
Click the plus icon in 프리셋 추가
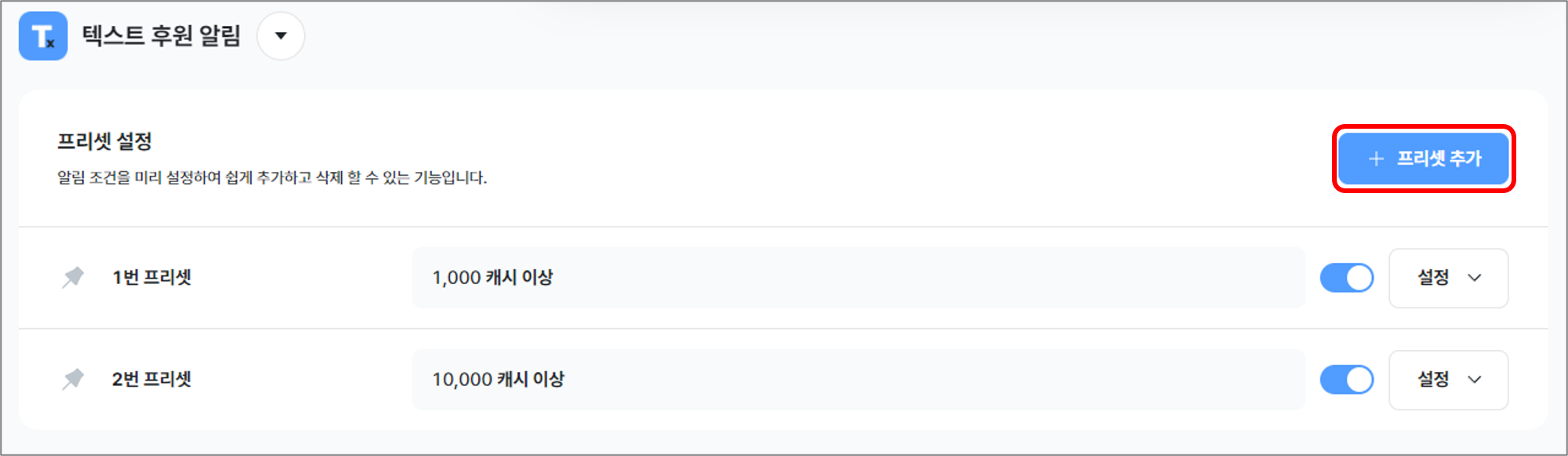coord(1376,159)
